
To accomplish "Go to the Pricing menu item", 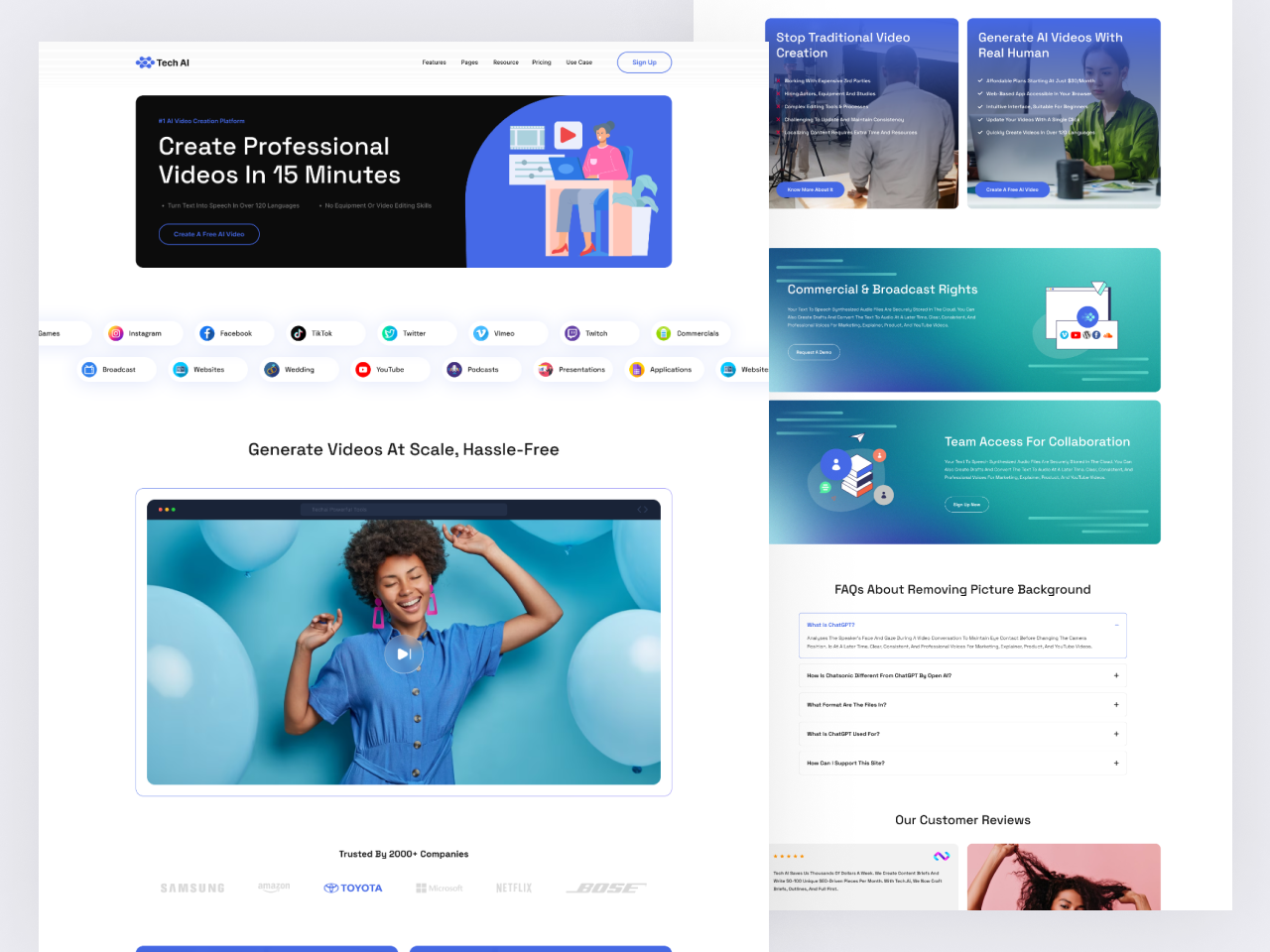I will pyautogui.click(x=542, y=62).
